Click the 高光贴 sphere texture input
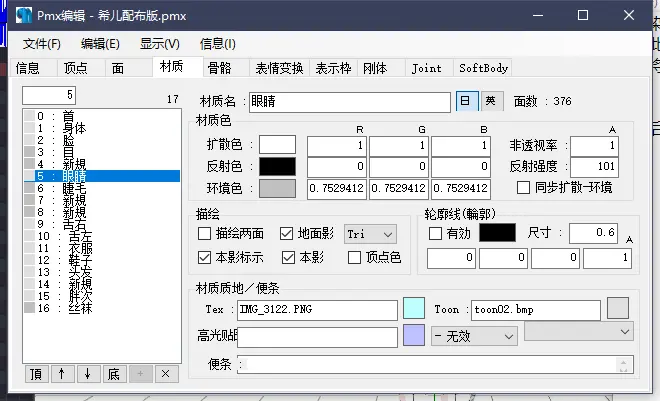Image resolution: width=660 pixels, height=401 pixels. [317, 337]
